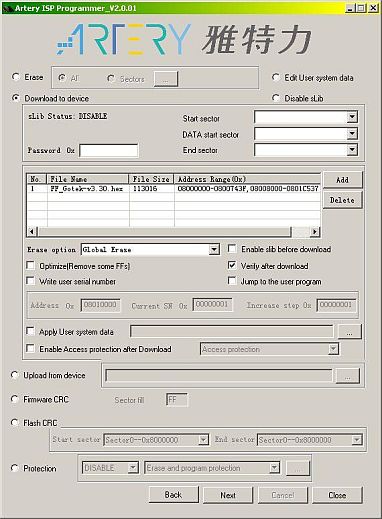The width and height of the screenshot is (382, 519).
Task: Click the Current SN input field
Action: click(212, 305)
